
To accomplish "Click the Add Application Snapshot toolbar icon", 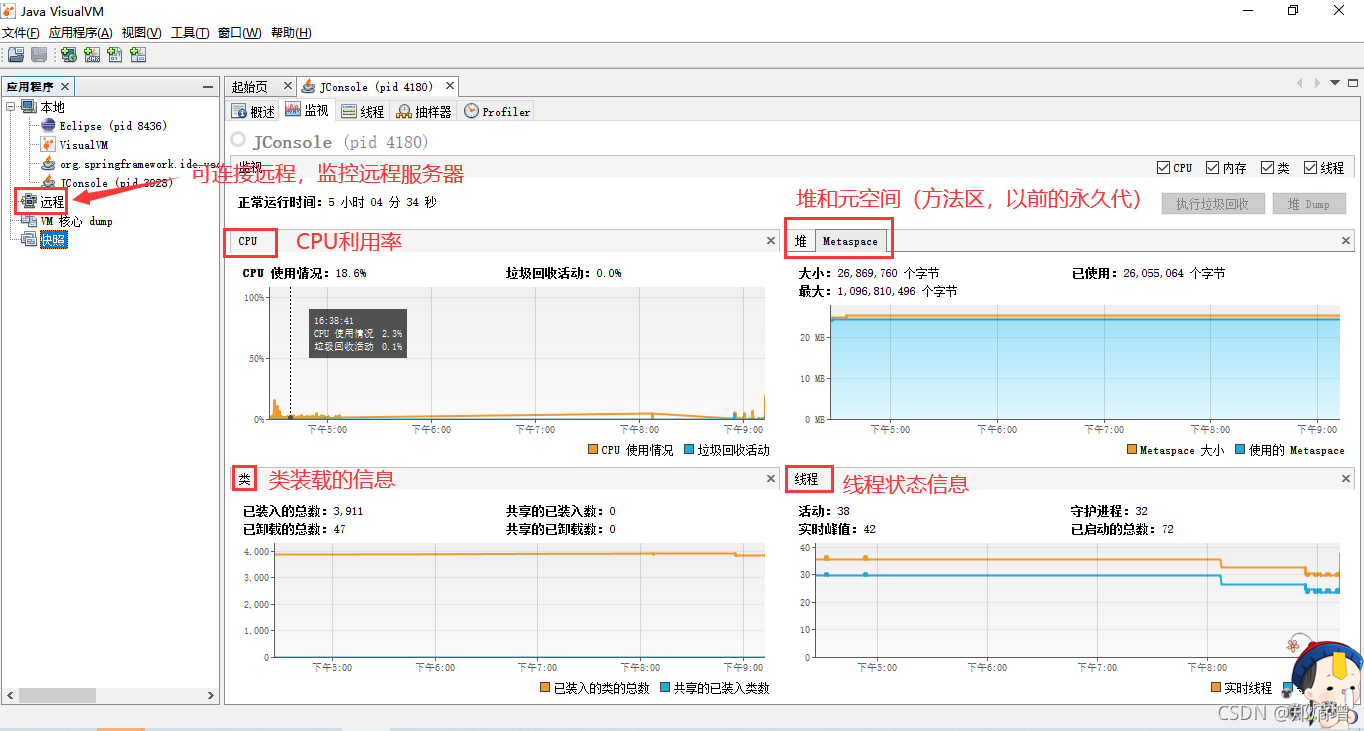I will (138, 55).
